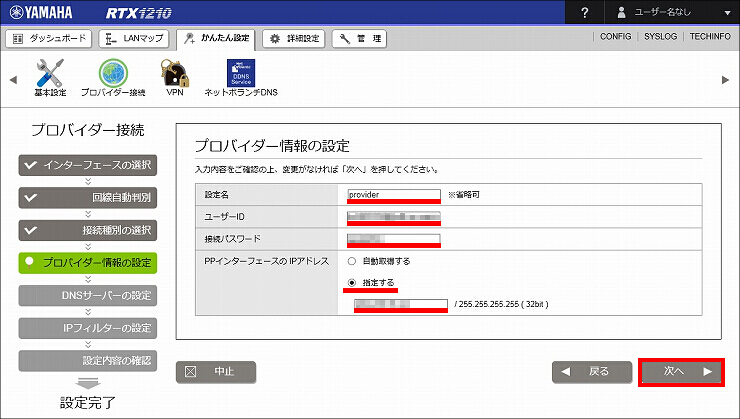Select 指定する radio button
Screen dimensions: 740x419
pyautogui.click(x=352, y=283)
